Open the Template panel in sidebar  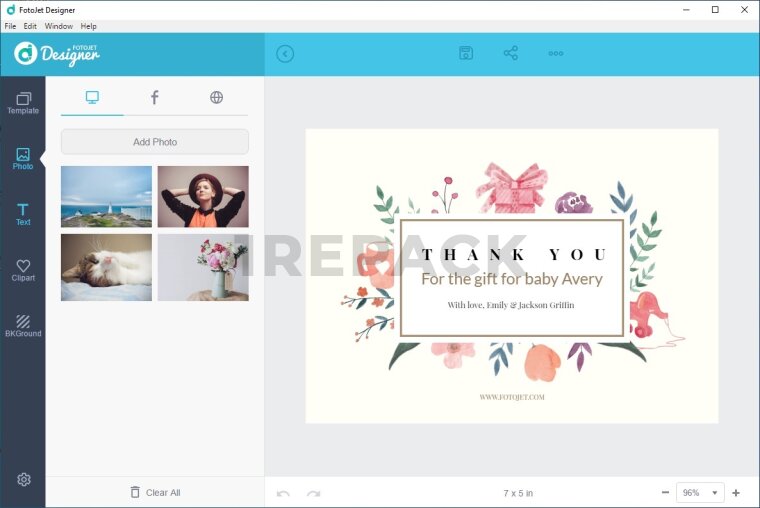pyautogui.click(x=23, y=103)
